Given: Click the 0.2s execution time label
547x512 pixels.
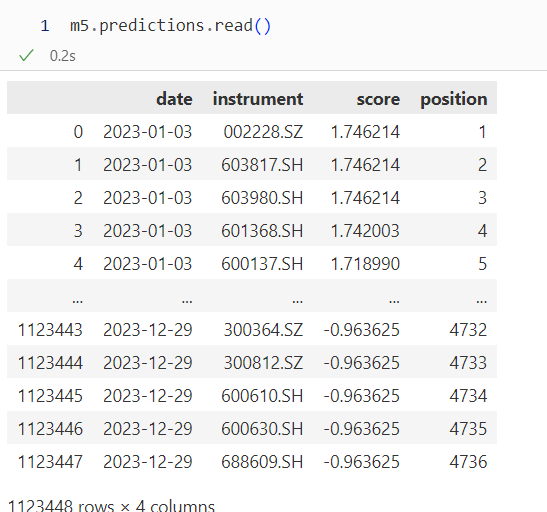Looking at the screenshot, I should point(63,56).
